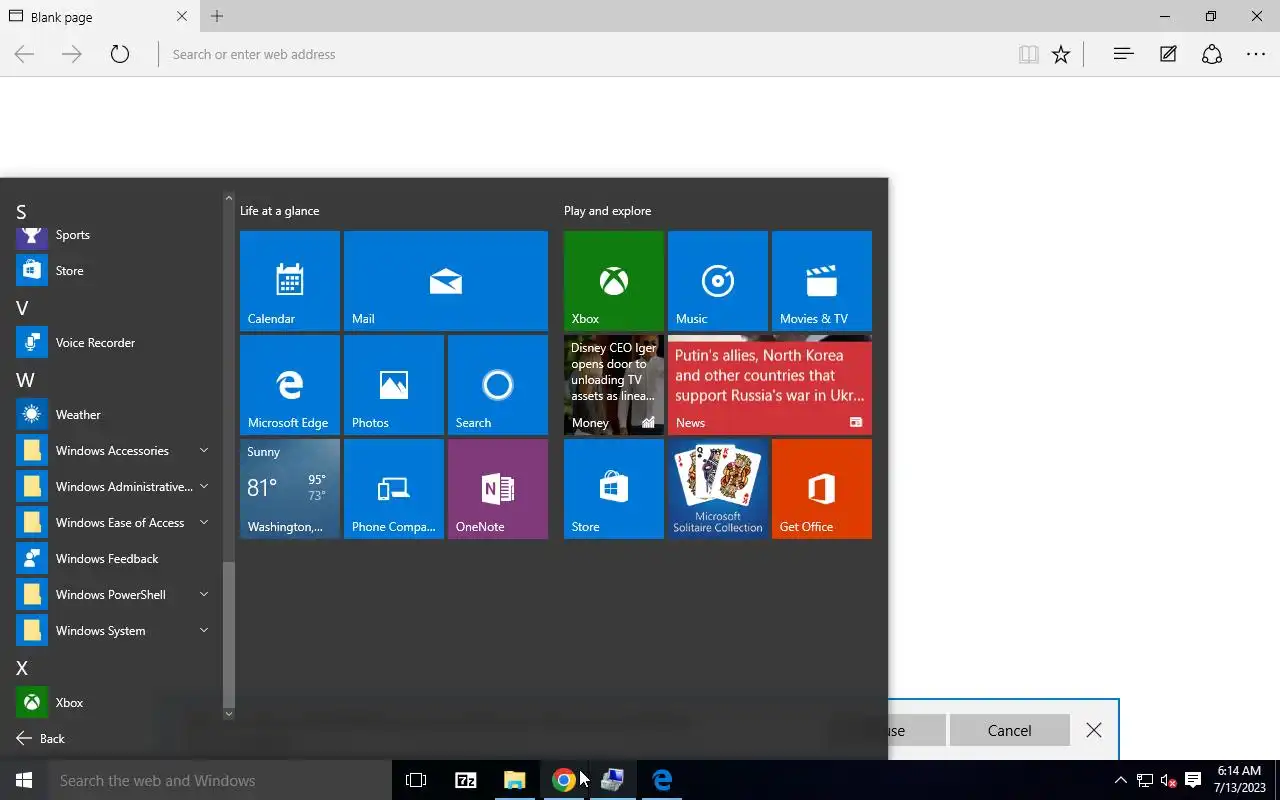This screenshot has height=800, width=1280.
Task: Click the apps list scrollbar thumb
Action: (x=228, y=634)
